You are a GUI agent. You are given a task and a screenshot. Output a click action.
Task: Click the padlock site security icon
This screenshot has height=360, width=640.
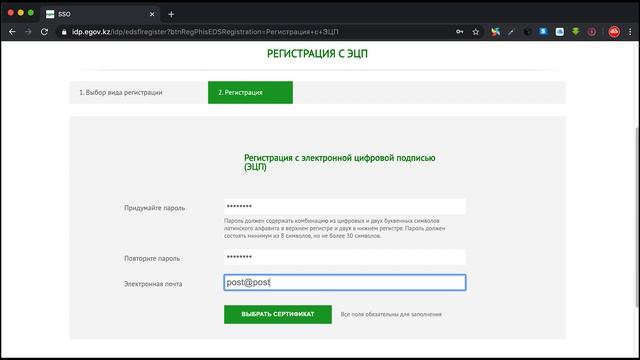click(x=64, y=31)
